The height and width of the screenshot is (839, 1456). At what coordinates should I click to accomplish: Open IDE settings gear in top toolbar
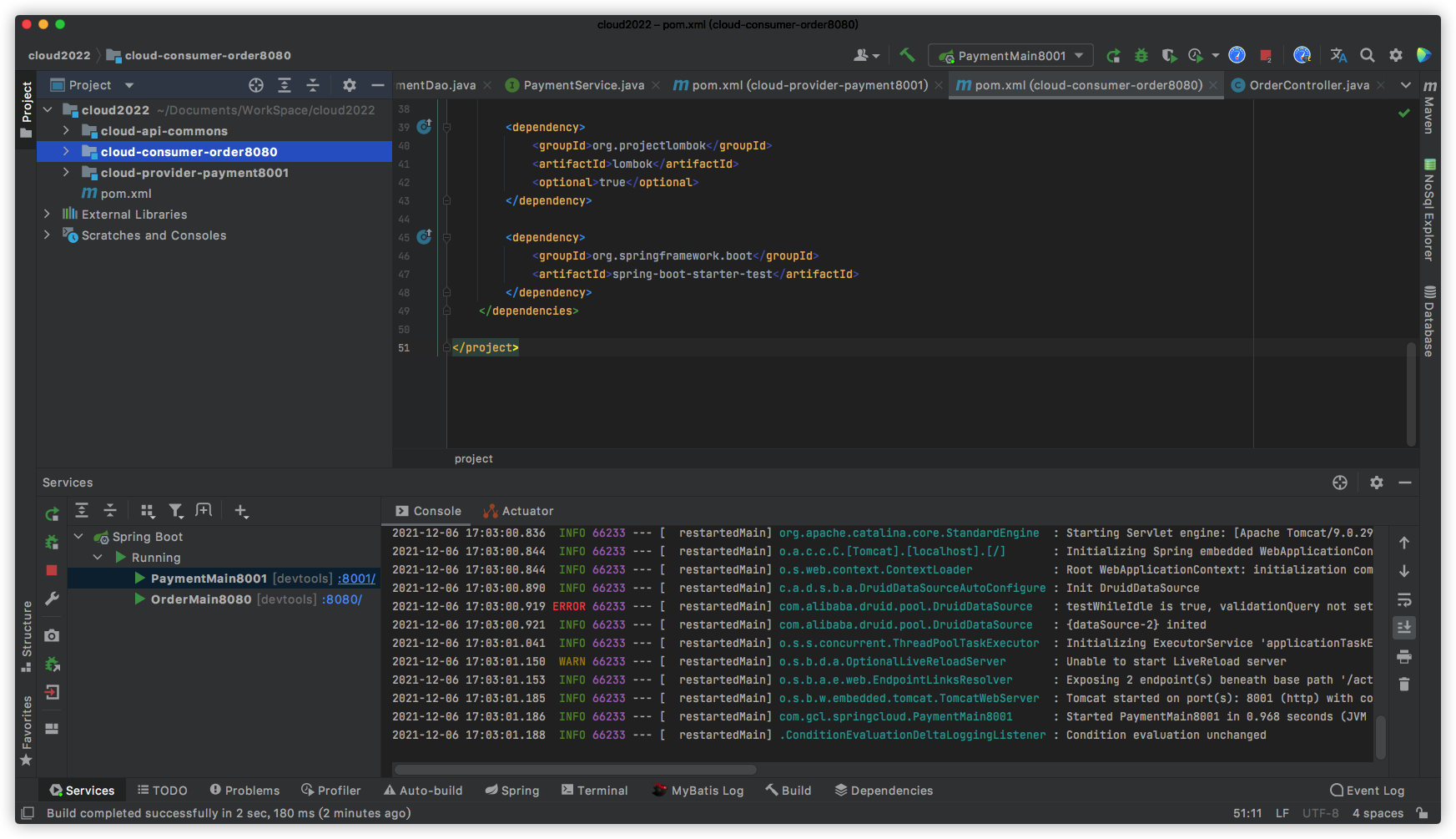tap(1395, 55)
